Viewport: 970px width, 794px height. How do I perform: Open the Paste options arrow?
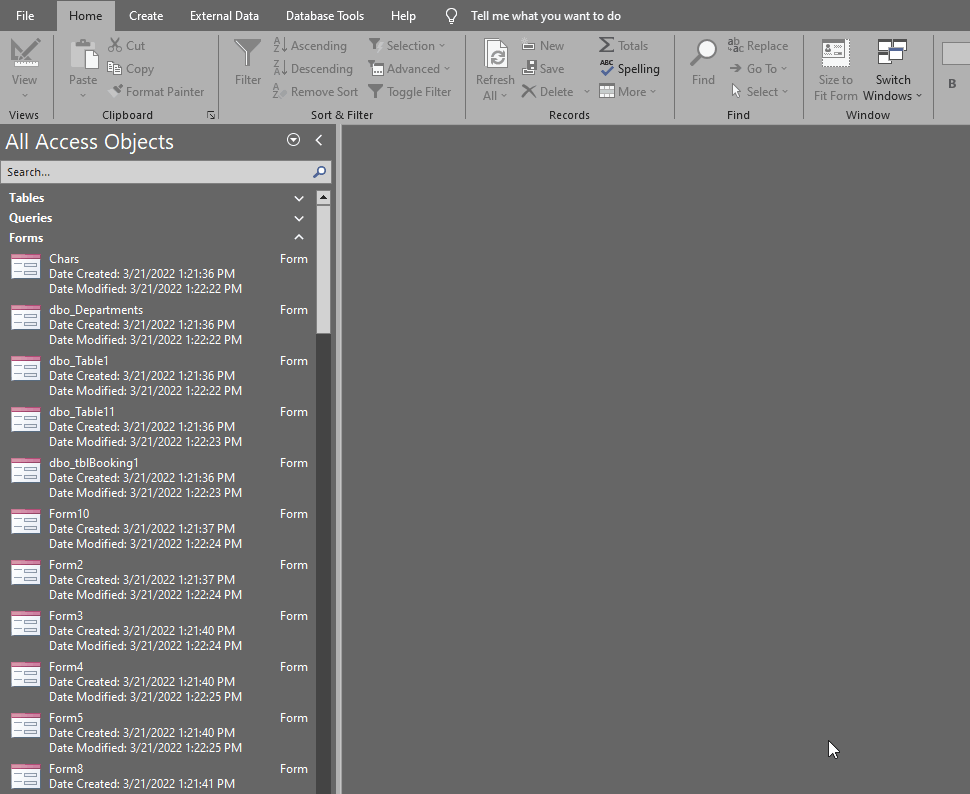83,95
